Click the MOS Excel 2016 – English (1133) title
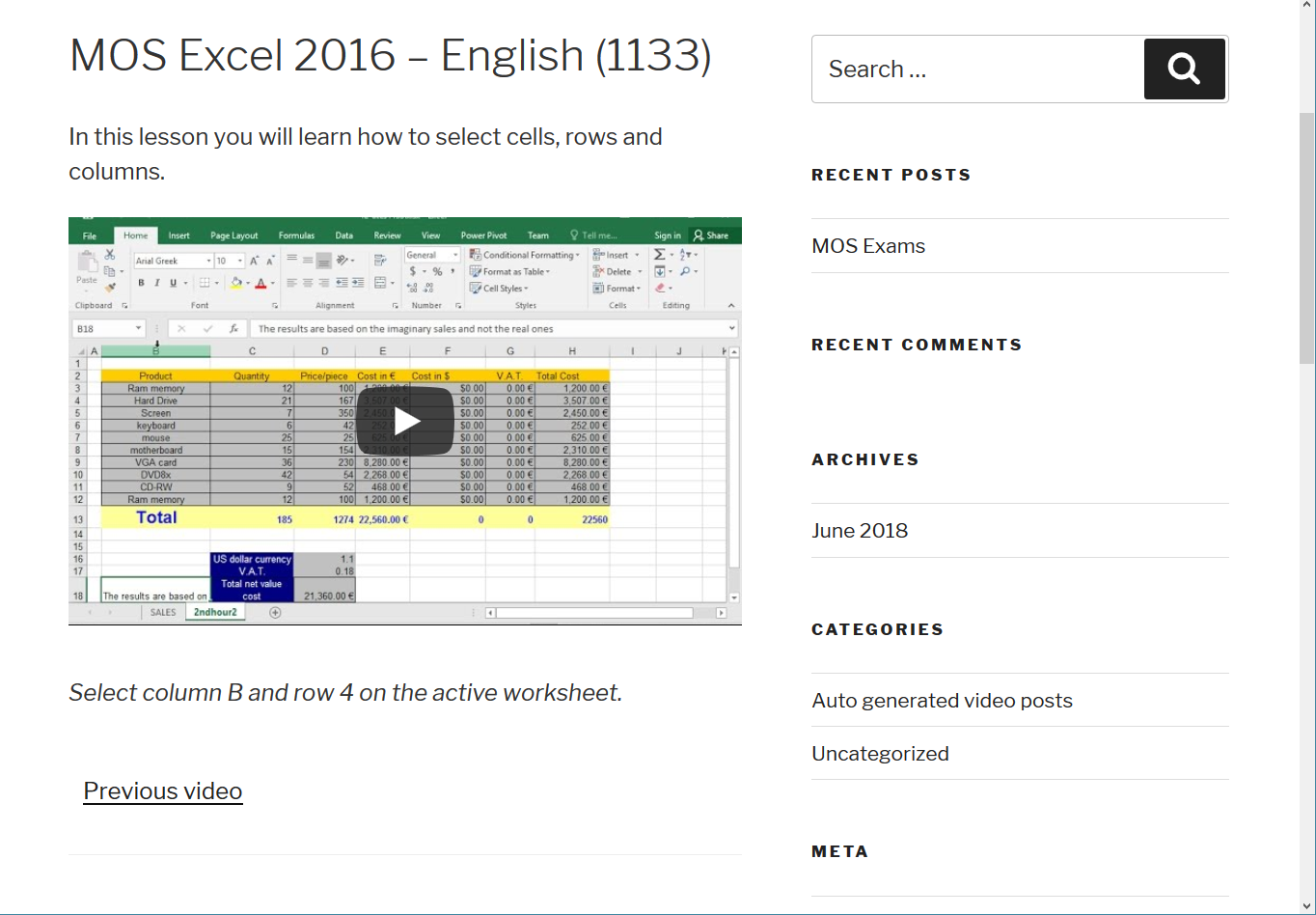1316x915 pixels. (x=391, y=56)
